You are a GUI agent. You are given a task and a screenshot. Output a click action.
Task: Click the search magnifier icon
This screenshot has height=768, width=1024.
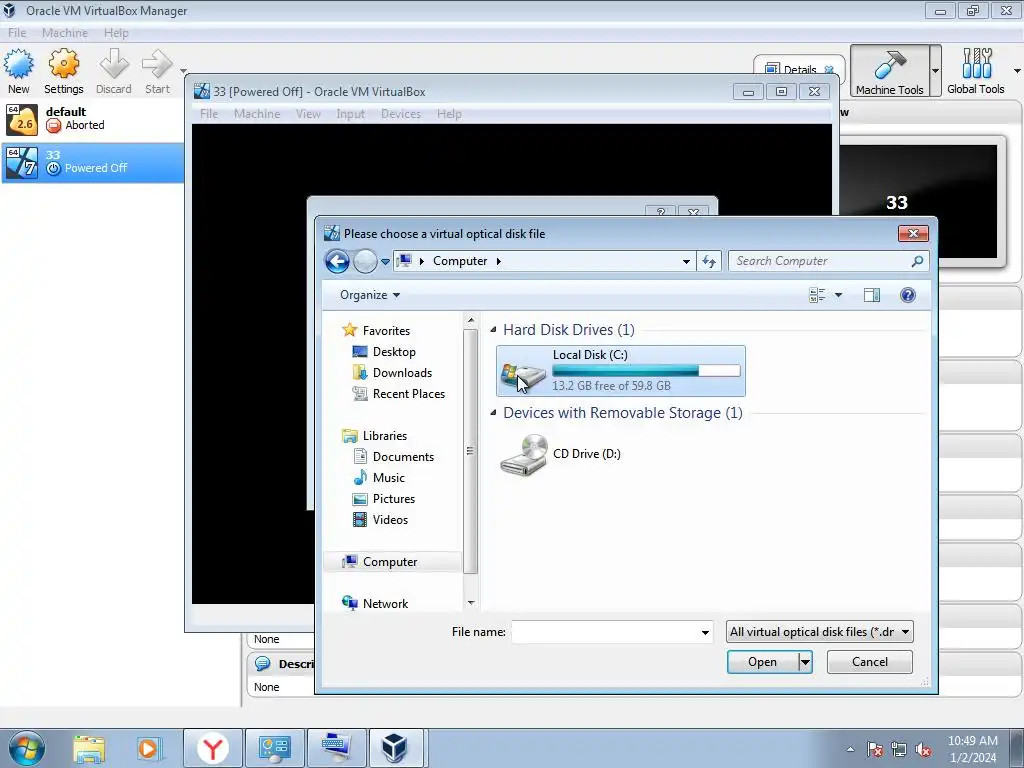pyautogui.click(x=918, y=261)
